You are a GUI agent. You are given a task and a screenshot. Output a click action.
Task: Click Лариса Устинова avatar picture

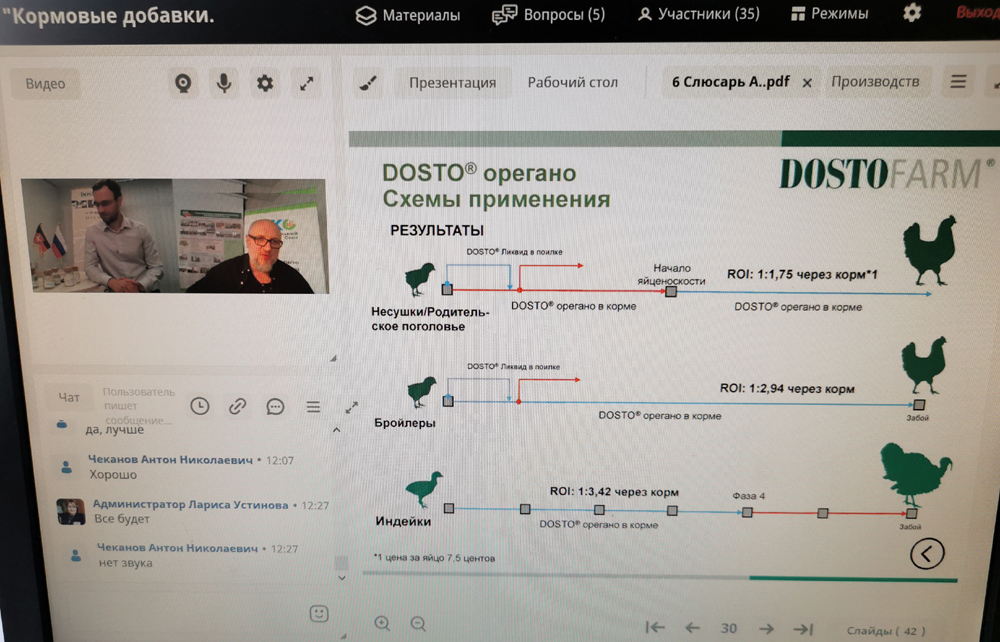tap(71, 511)
